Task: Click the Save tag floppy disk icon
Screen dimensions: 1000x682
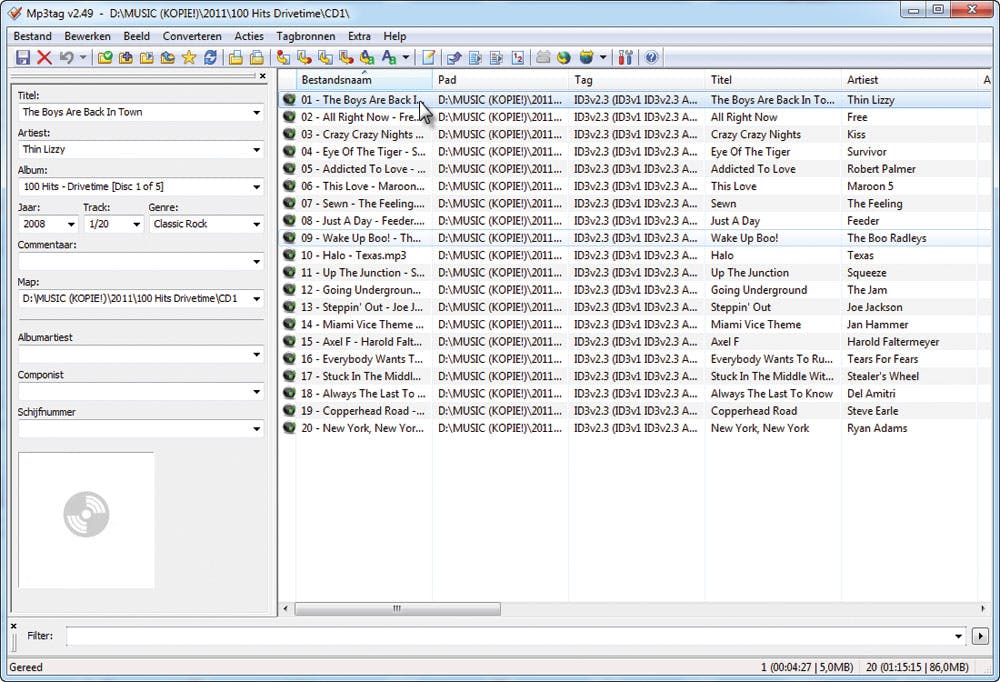Action: click(x=23, y=57)
